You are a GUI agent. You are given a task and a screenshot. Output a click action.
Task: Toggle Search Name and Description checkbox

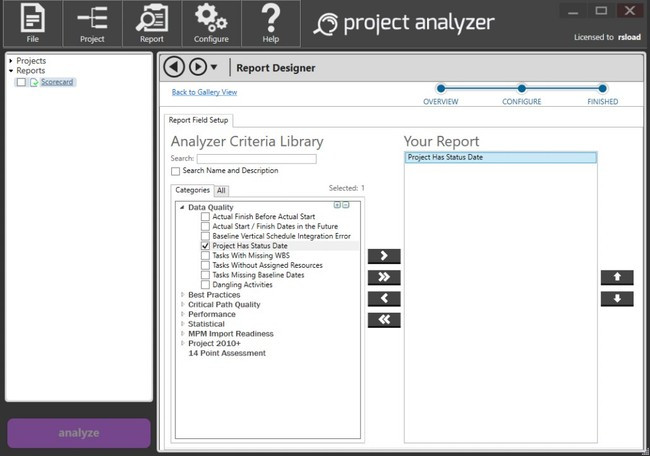pyautogui.click(x=176, y=171)
